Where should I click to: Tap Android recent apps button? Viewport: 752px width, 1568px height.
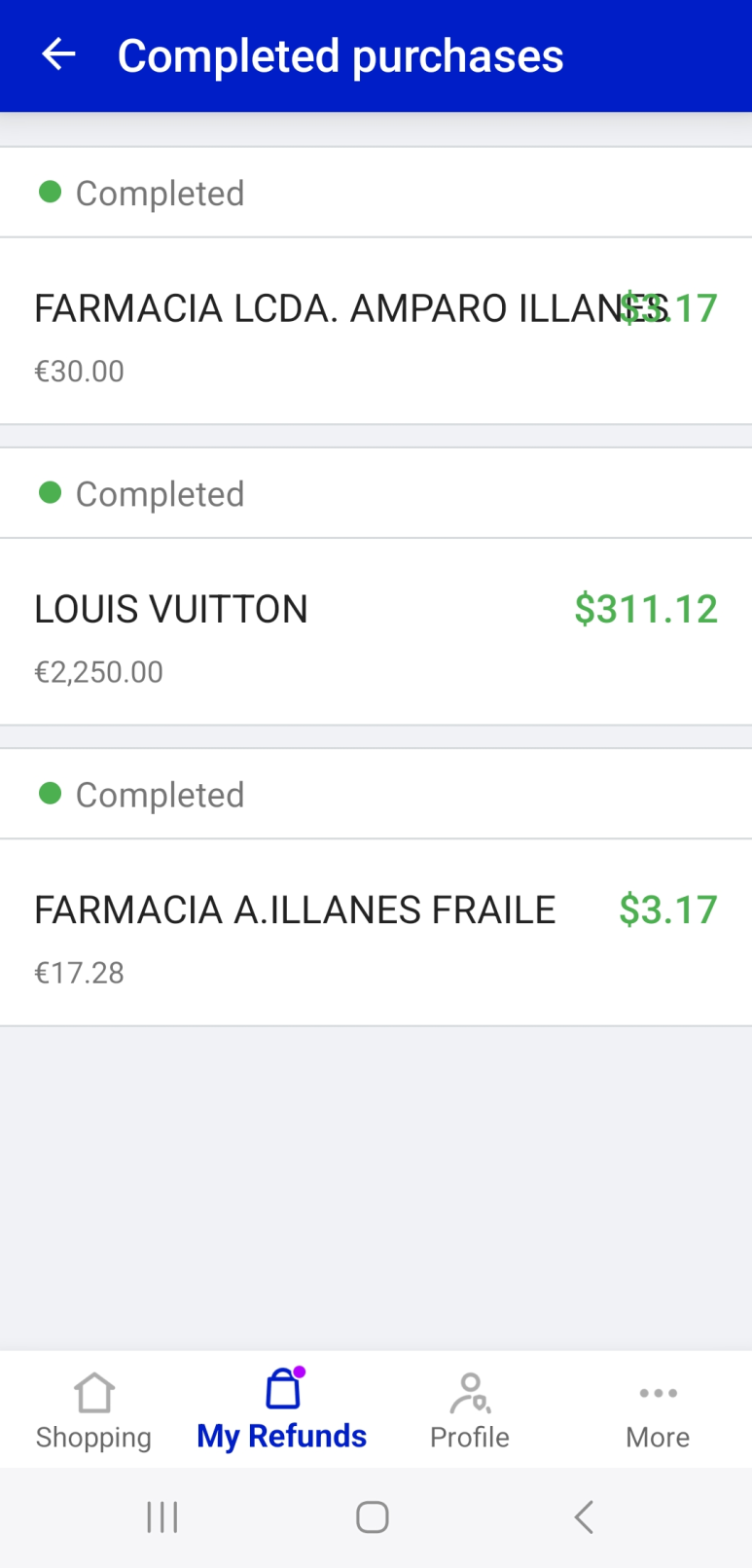pyautogui.click(x=162, y=1516)
